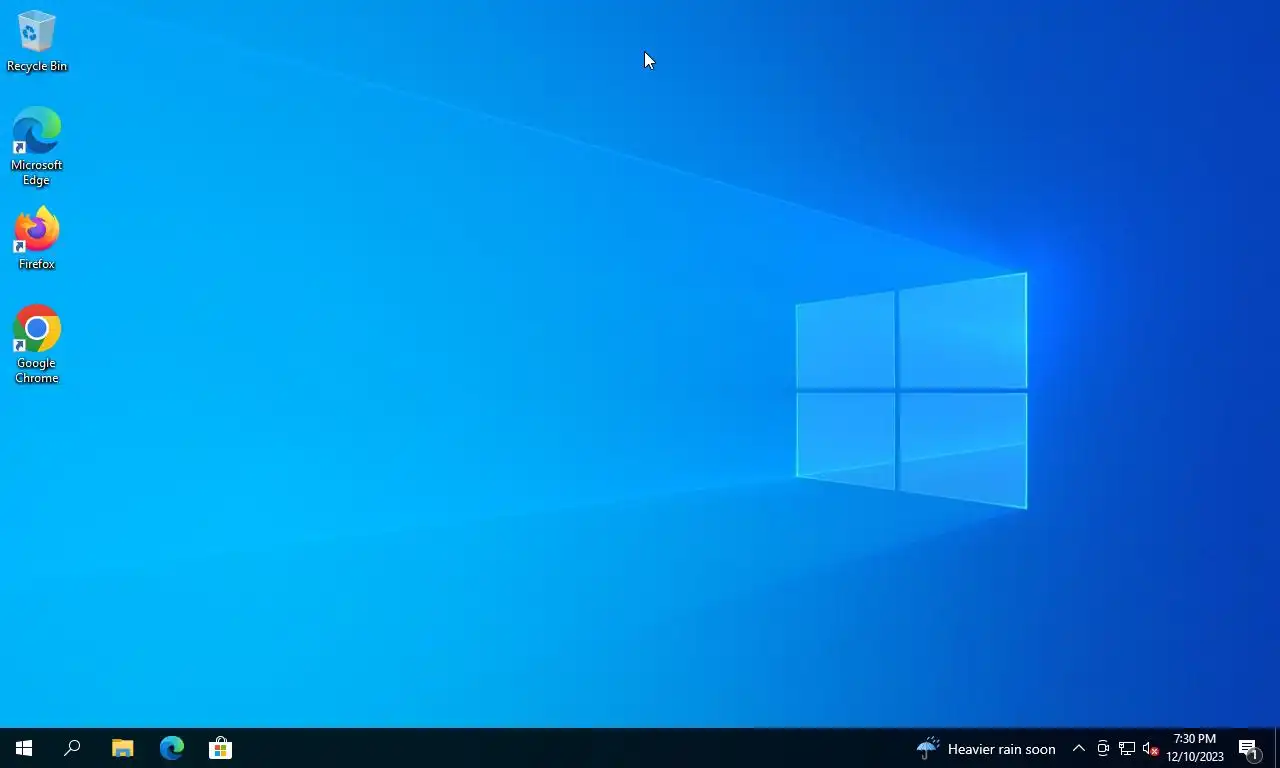
Task: Select the Recycle Bin desktop icon
Action: coord(37,41)
